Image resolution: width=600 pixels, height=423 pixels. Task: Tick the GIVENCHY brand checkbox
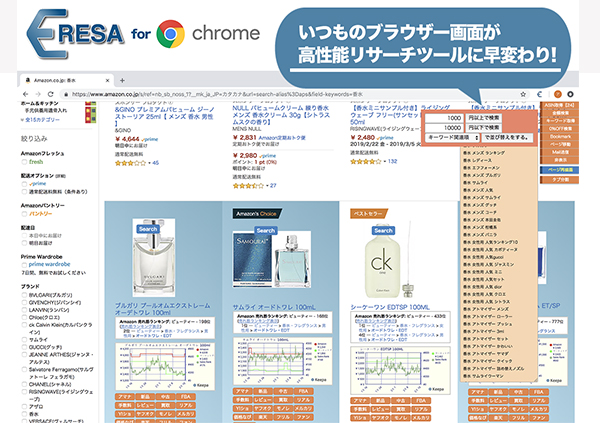[x=24, y=302]
